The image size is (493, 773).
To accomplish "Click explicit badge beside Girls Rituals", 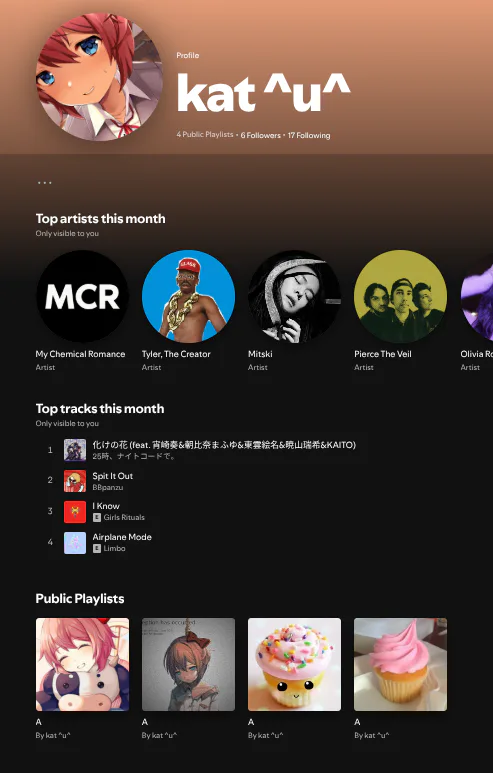I will point(97,518).
